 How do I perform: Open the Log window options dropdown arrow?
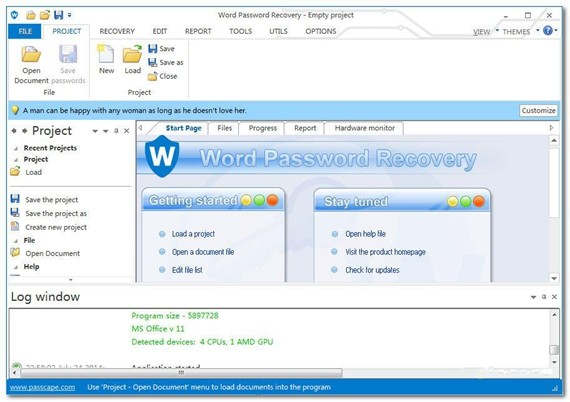pyautogui.click(x=533, y=297)
